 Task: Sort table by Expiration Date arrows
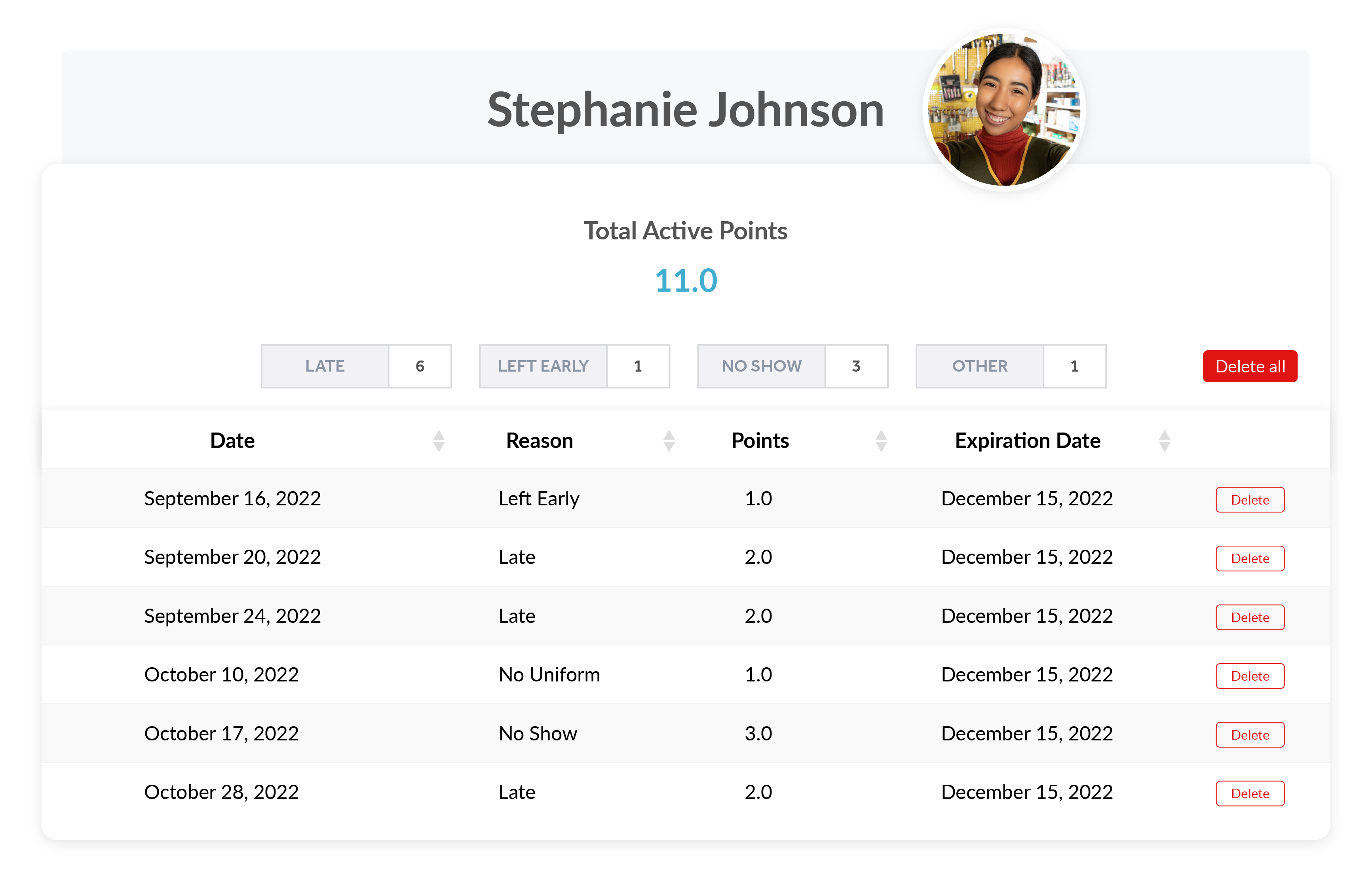coord(1165,441)
